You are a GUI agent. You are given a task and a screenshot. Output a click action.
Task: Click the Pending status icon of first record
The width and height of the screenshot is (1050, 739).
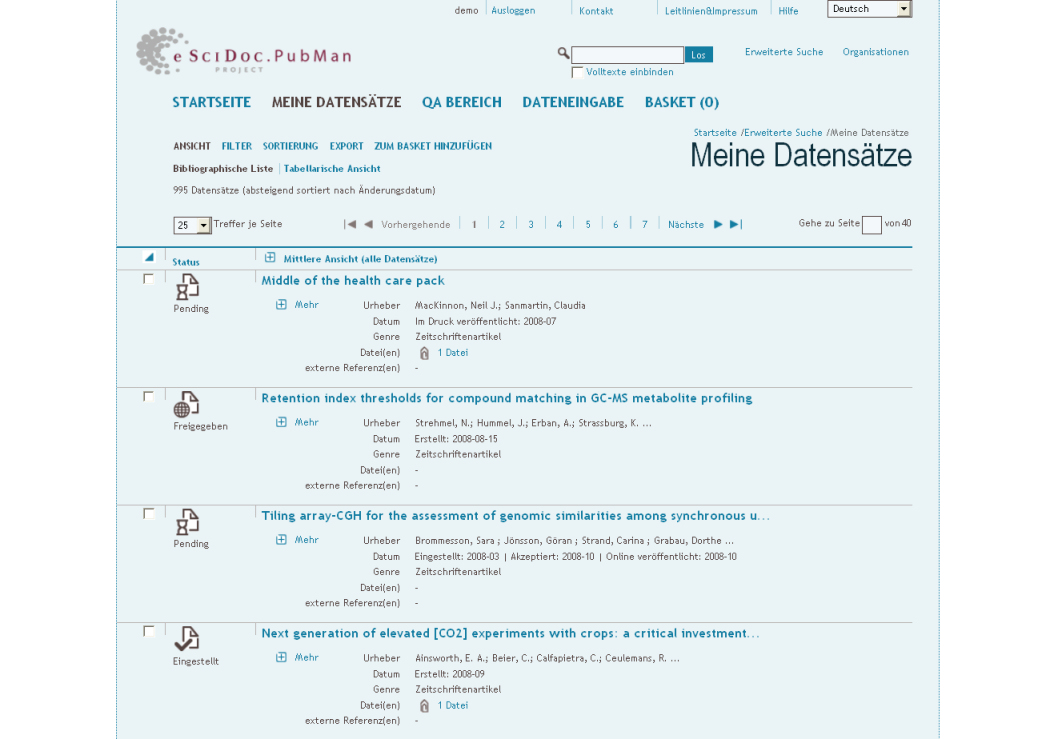pos(188,288)
